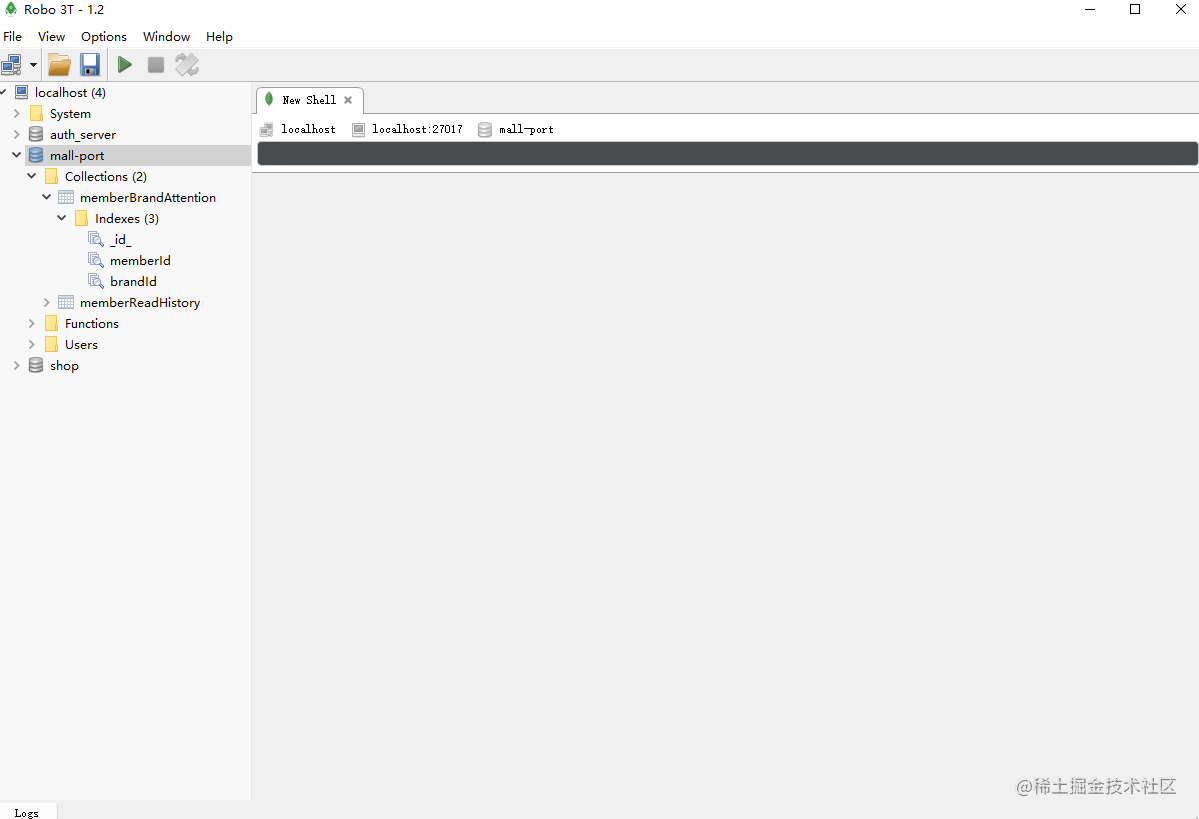
Task: Select memberBrandAttention collection
Action: tap(148, 197)
